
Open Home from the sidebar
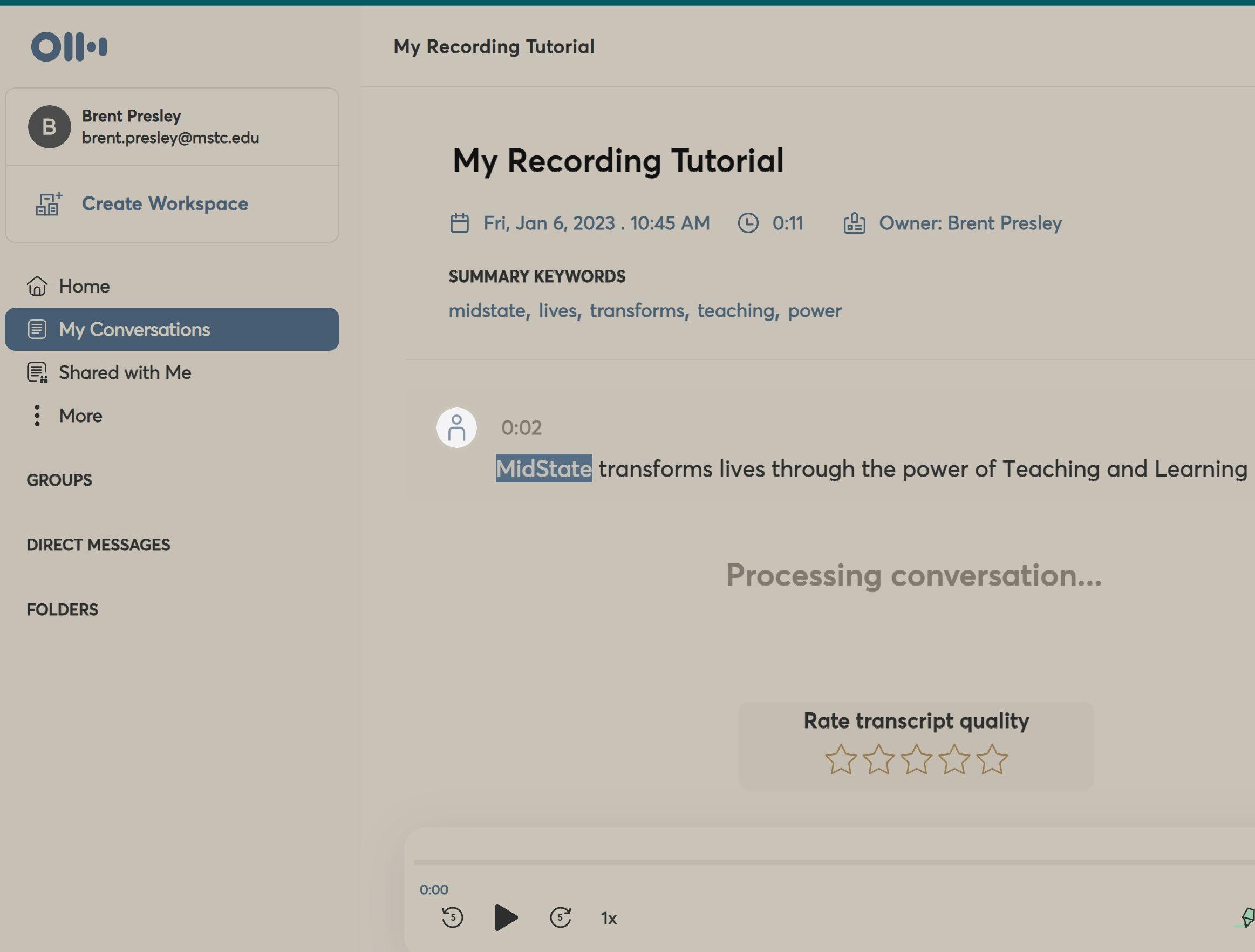(x=84, y=286)
